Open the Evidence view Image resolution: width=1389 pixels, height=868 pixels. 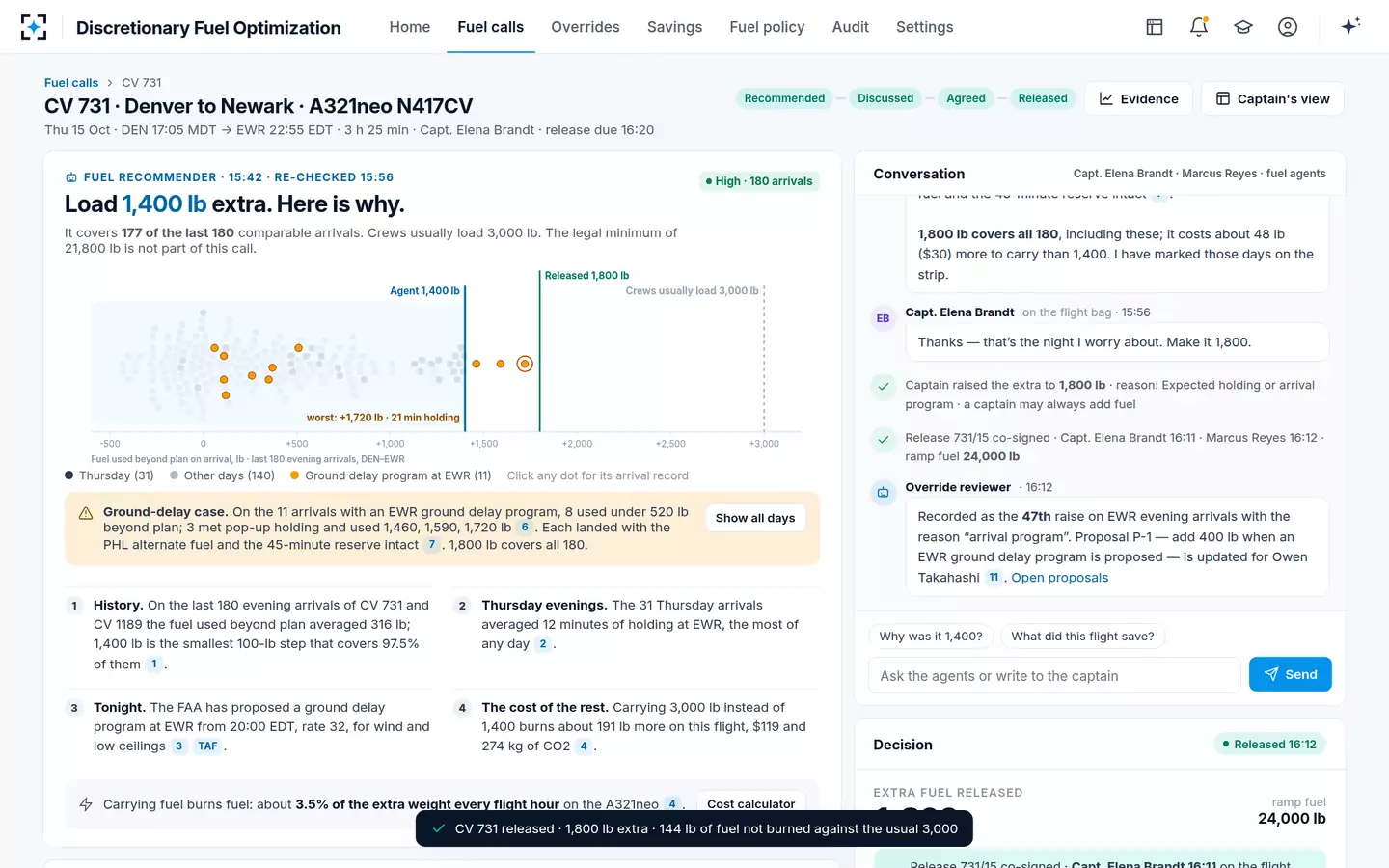(x=1139, y=98)
